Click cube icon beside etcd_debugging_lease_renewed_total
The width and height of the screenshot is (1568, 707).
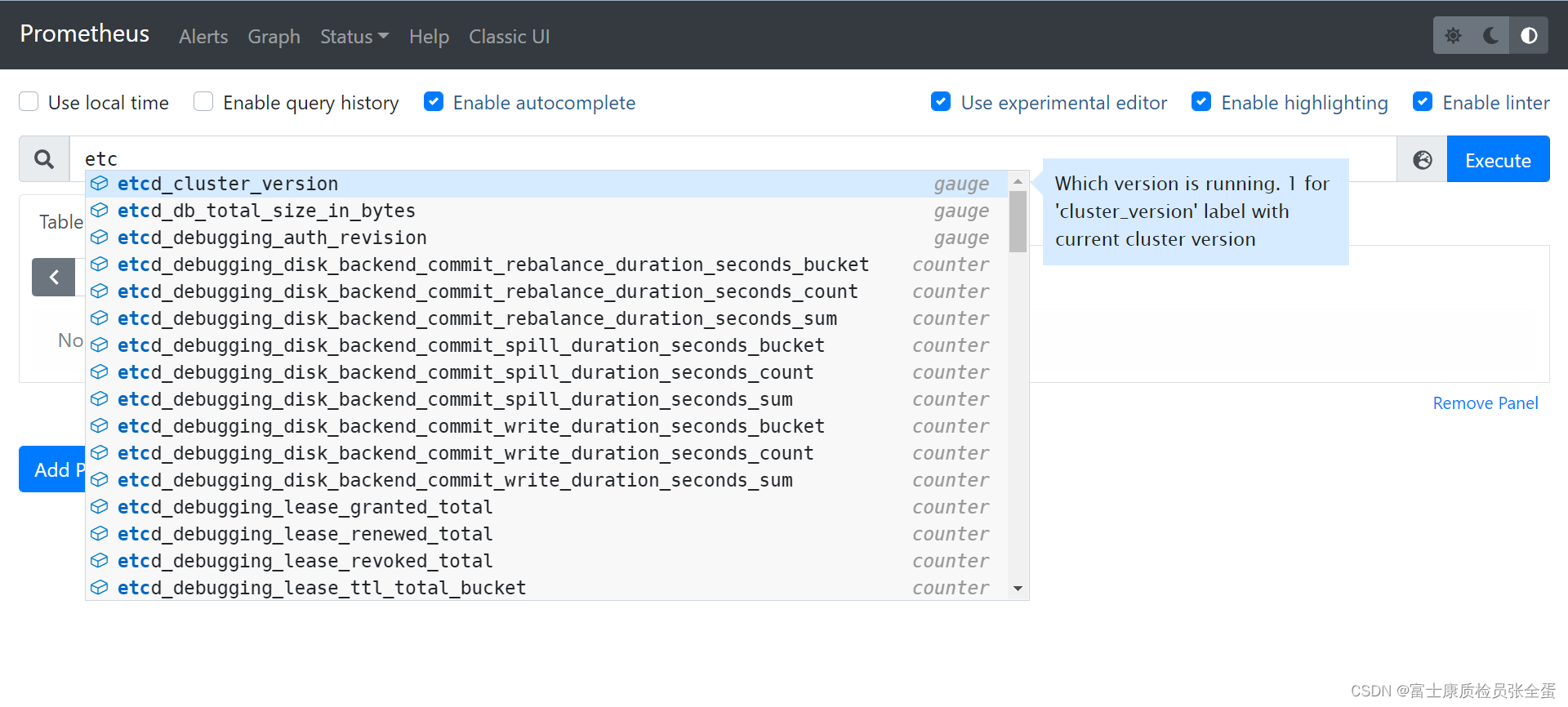pos(100,534)
